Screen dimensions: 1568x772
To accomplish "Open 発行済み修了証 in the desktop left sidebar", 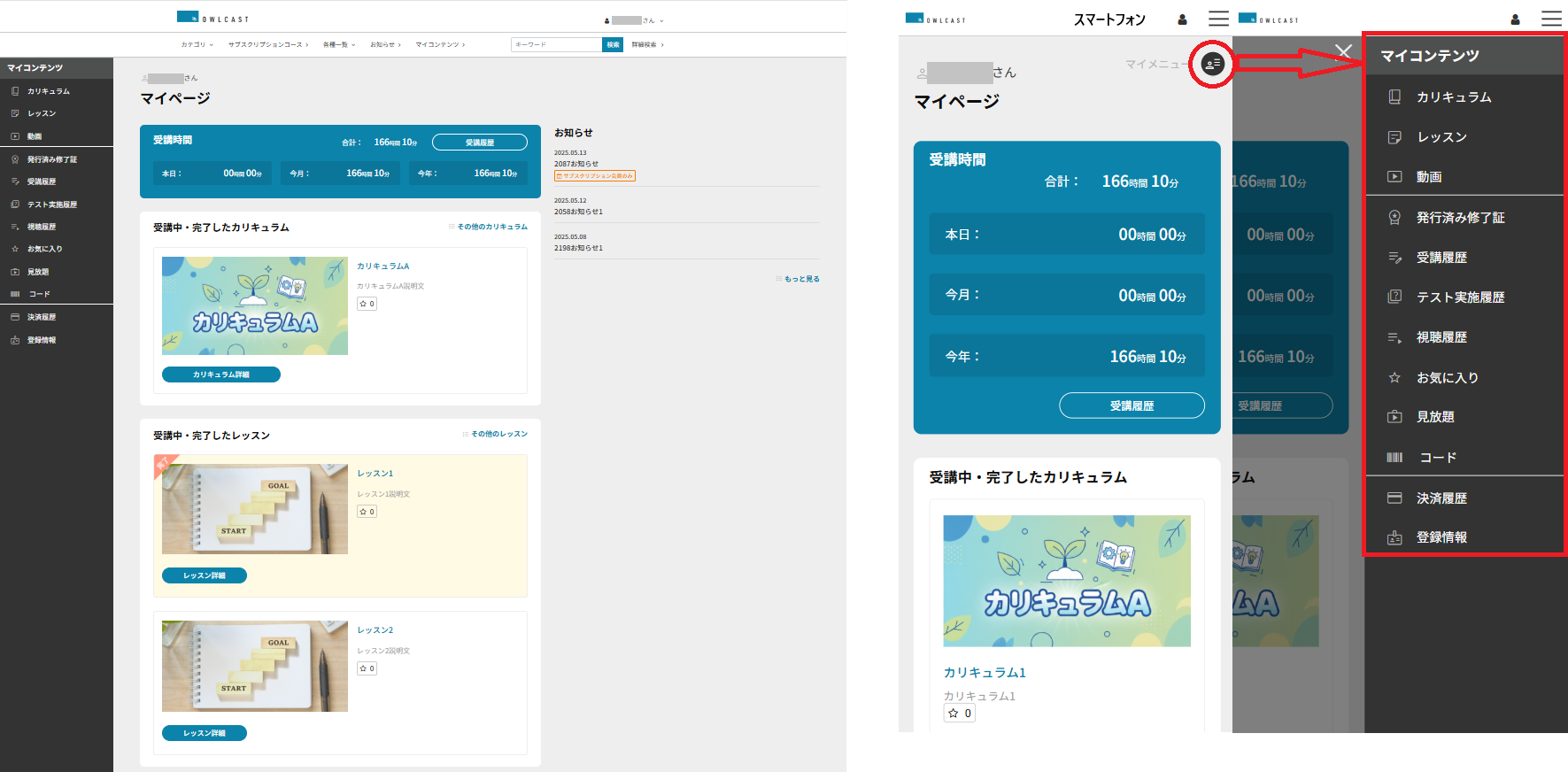I will pos(51,159).
